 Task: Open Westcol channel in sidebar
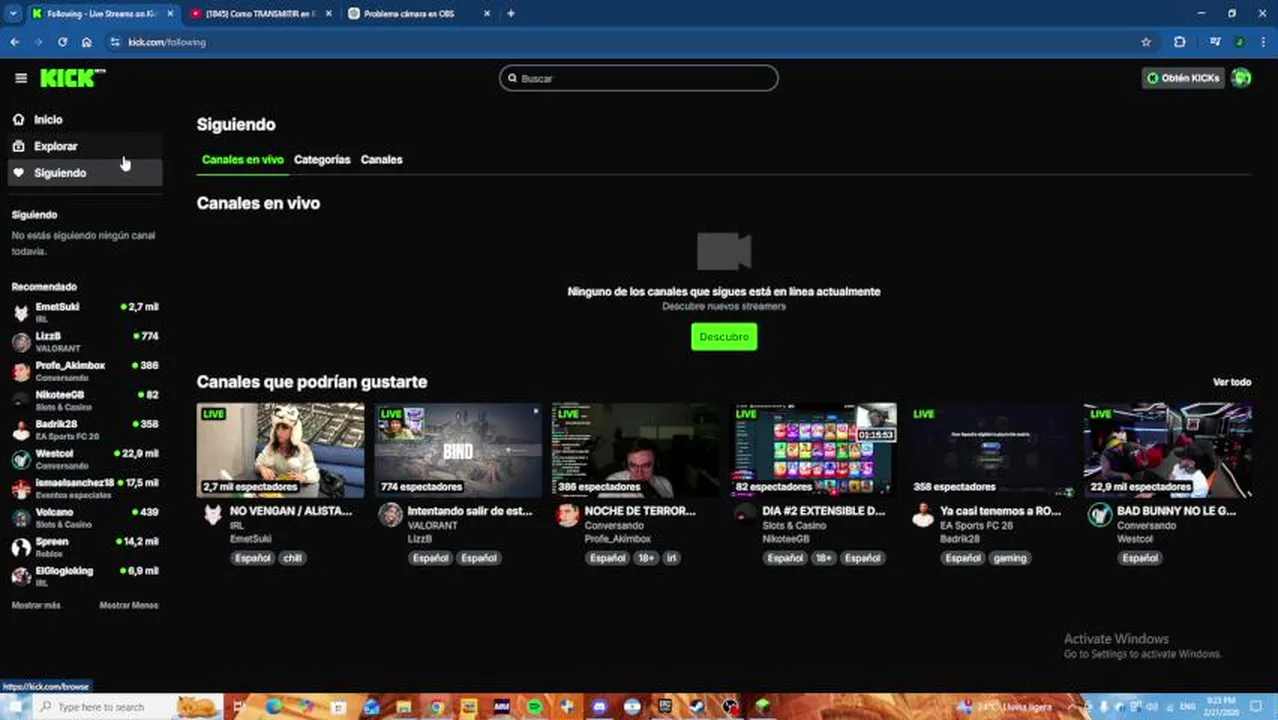[84, 459]
